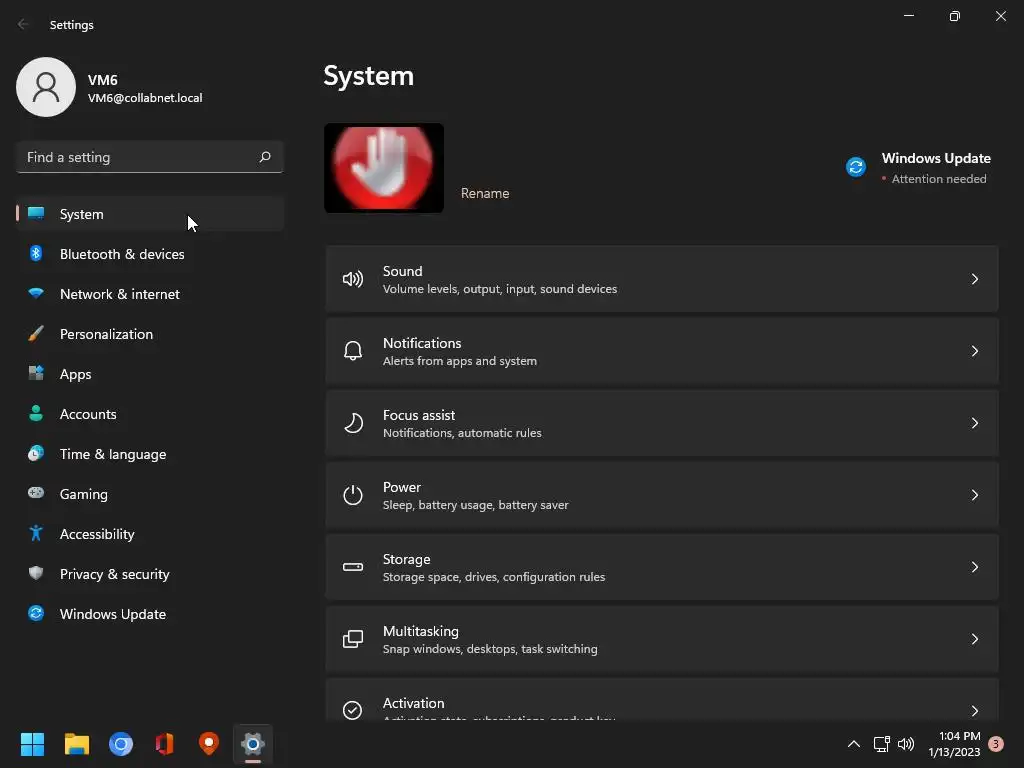Expand the Storage row chevron
Screen dimensions: 1024x768
pos(974,567)
